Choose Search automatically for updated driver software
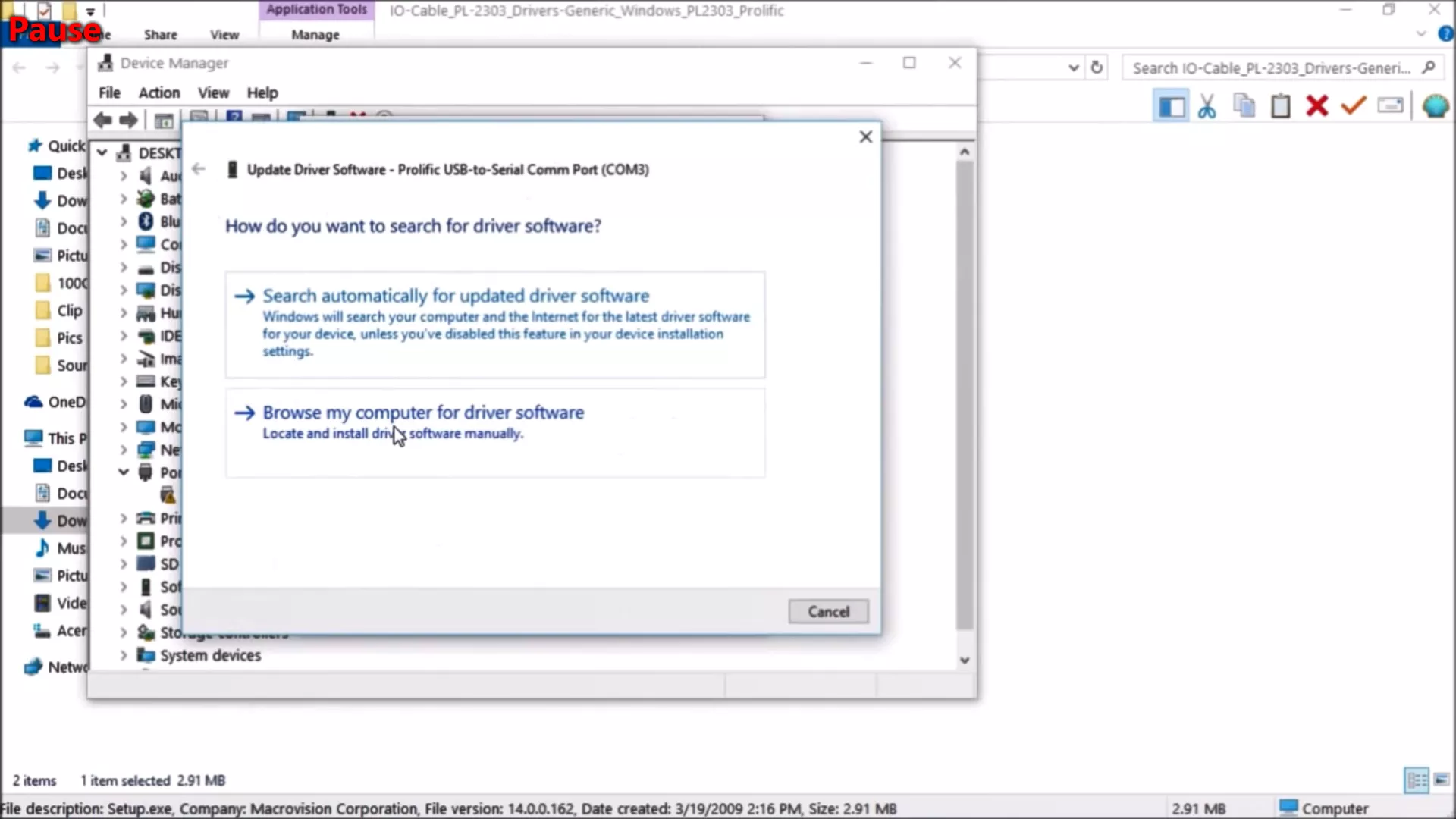This screenshot has height=819, width=1456. click(x=495, y=325)
